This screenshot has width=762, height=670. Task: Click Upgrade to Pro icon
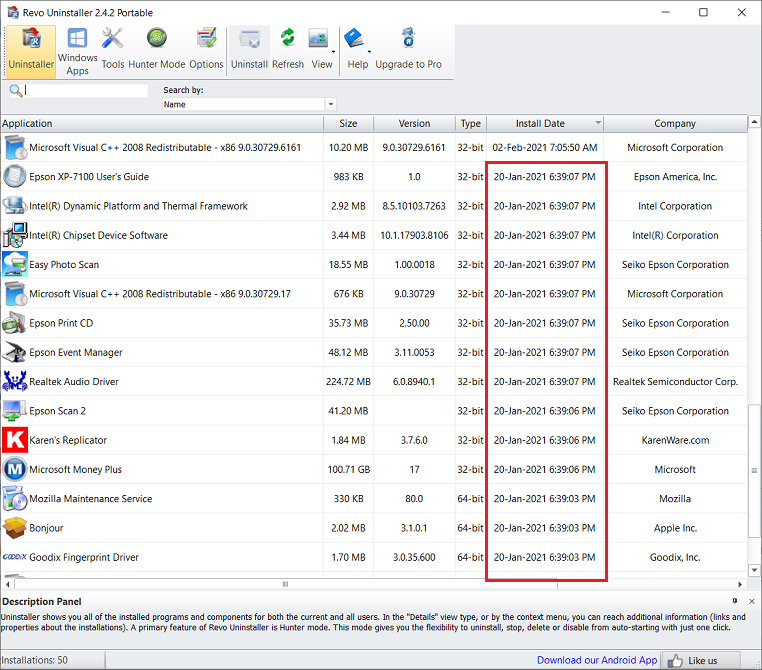pos(408,50)
